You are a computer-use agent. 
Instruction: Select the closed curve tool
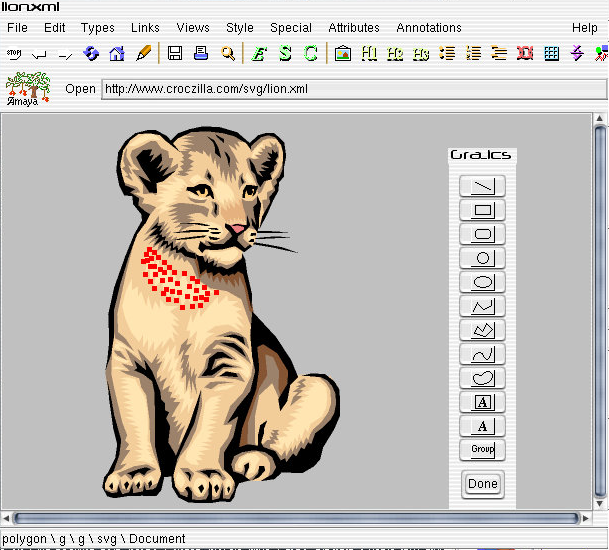coord(482,378)
